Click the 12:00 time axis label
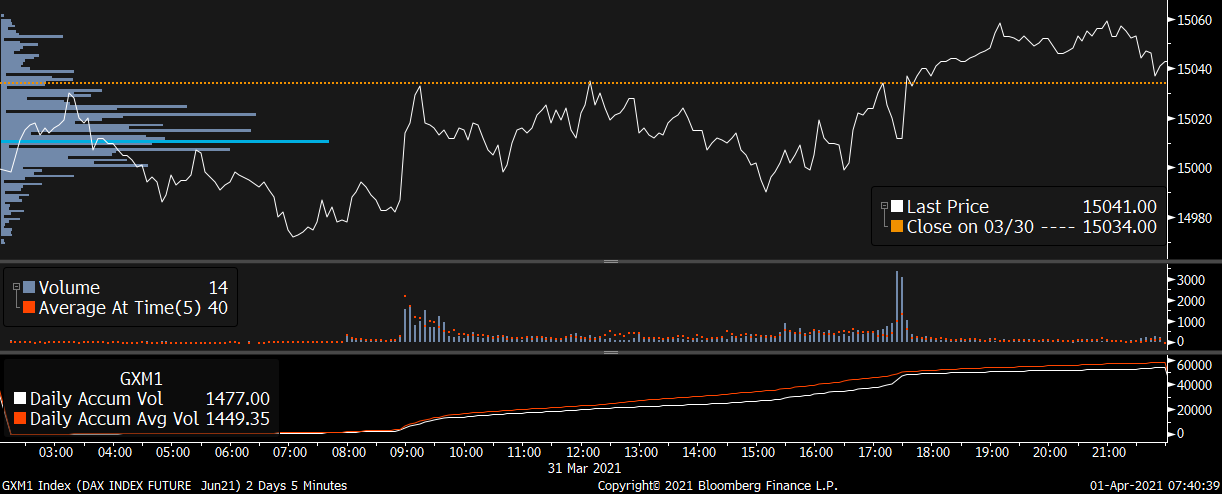 tap(582, 453)
